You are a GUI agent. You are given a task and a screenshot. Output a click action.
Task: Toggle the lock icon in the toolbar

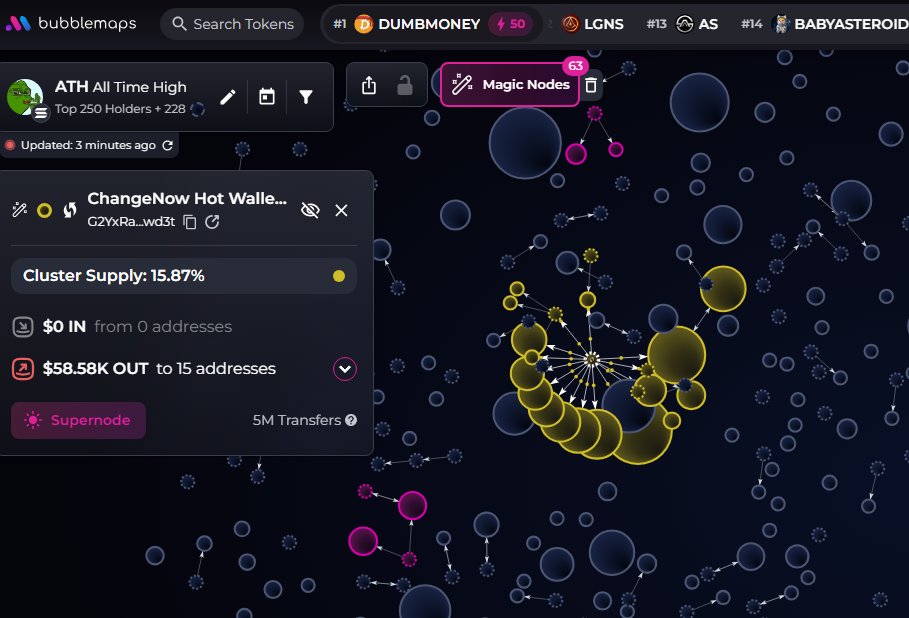click(x=405, y=86)
